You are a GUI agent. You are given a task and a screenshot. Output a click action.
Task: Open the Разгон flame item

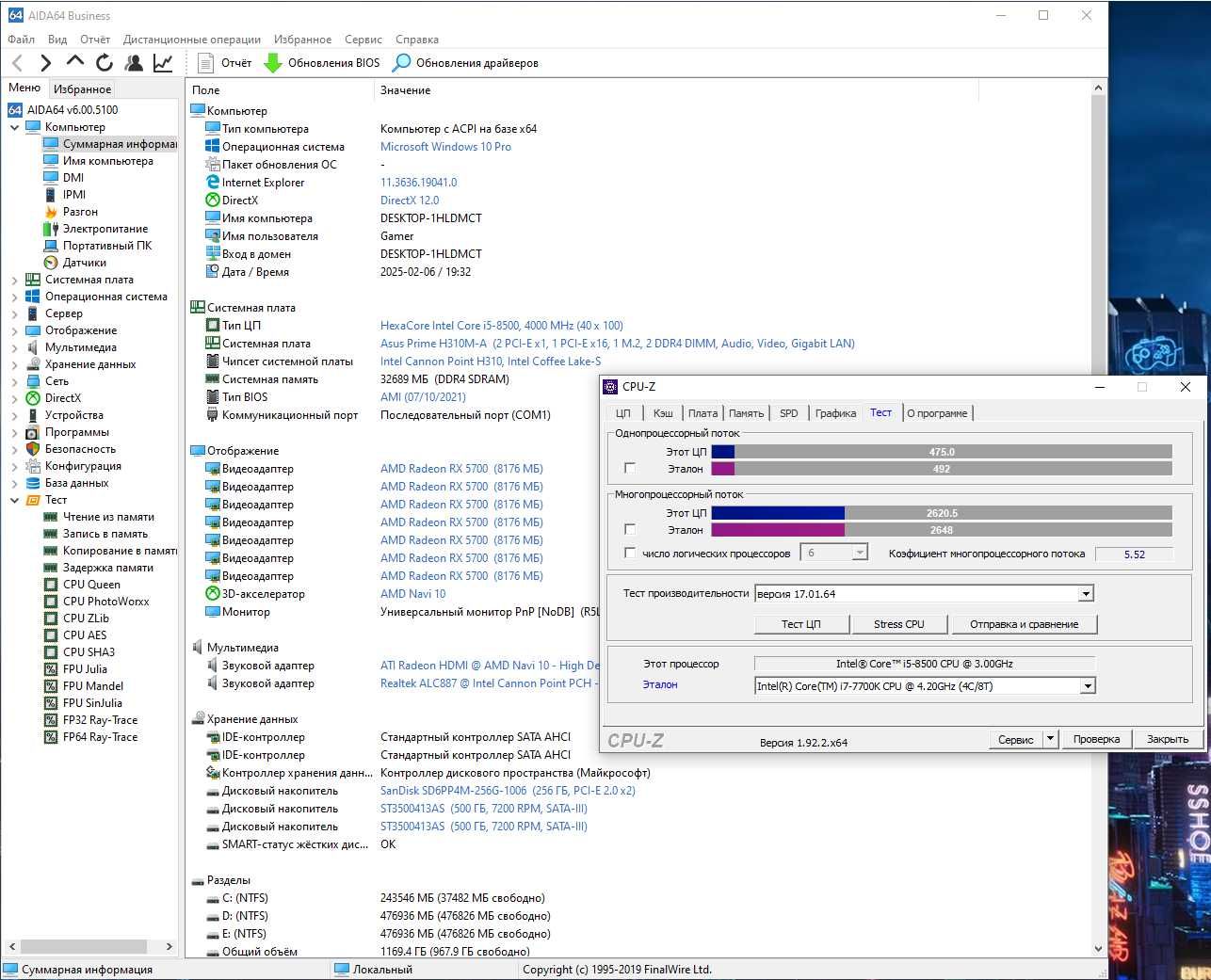click(x=80, y=212)
